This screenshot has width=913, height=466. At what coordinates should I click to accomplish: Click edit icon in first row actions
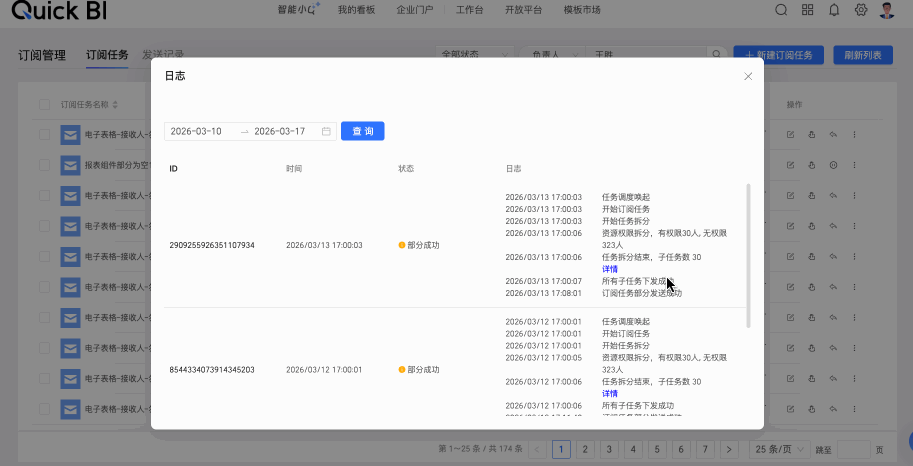(791, 135)
